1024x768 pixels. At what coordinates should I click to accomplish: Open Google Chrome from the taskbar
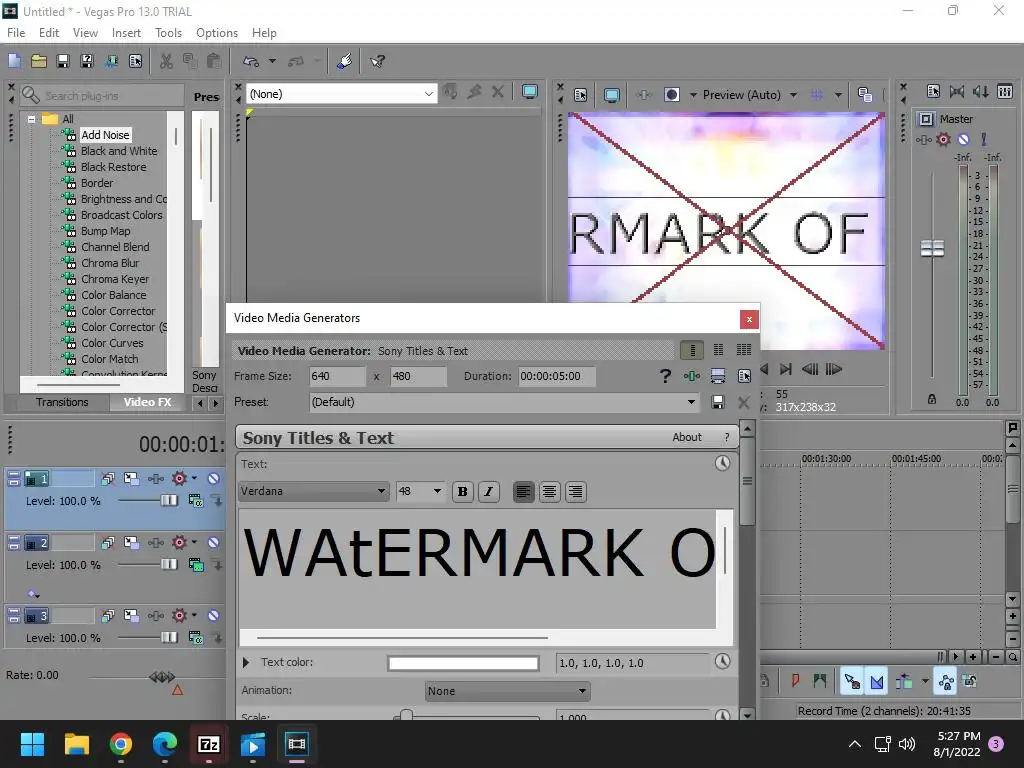click(121, 744)
